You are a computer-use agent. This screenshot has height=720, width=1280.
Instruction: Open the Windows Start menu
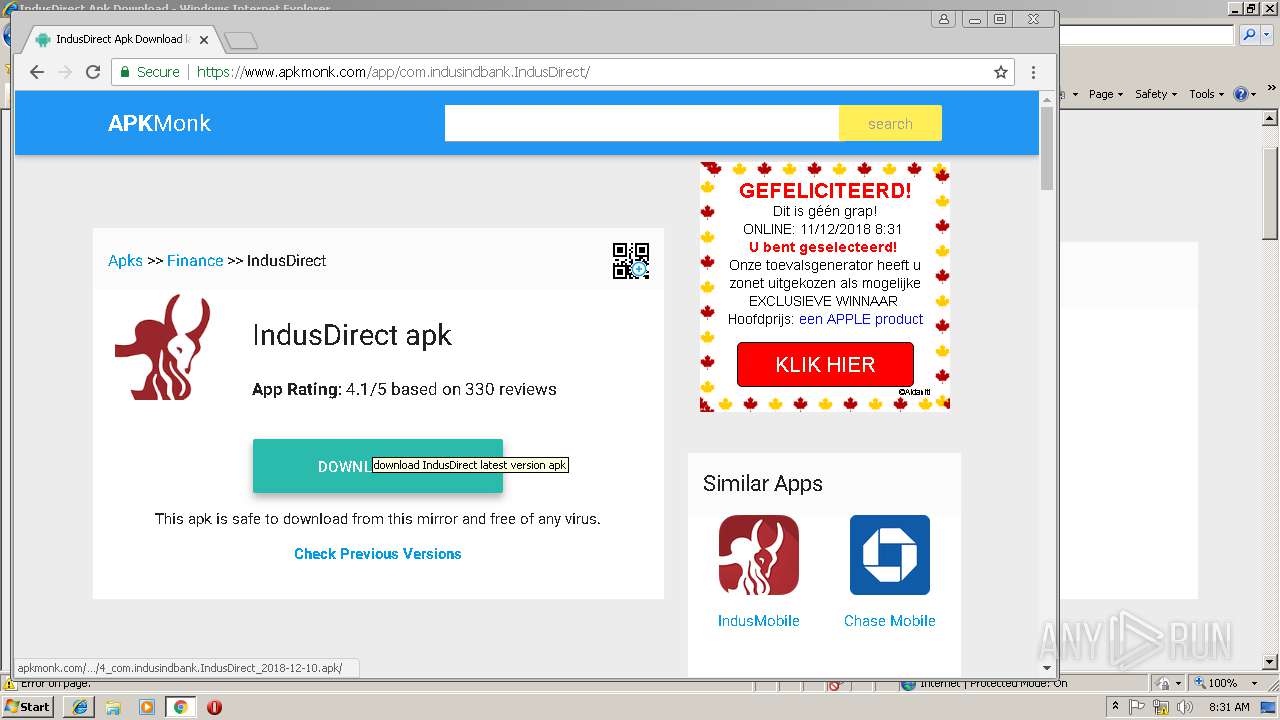click(28, 706)
